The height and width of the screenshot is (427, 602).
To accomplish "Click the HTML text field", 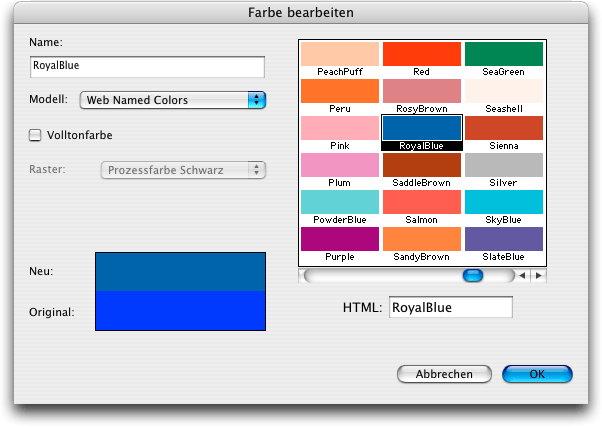I will (451, 307).
